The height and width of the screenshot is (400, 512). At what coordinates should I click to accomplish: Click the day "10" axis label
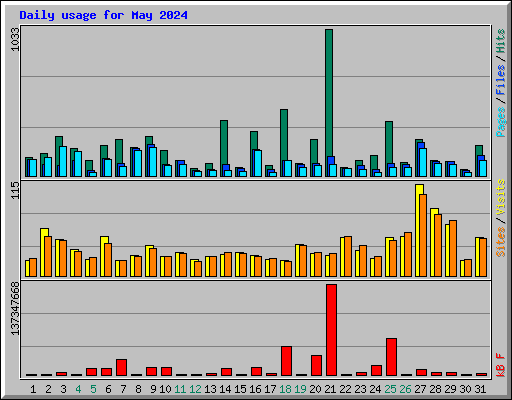click(165, 389)
